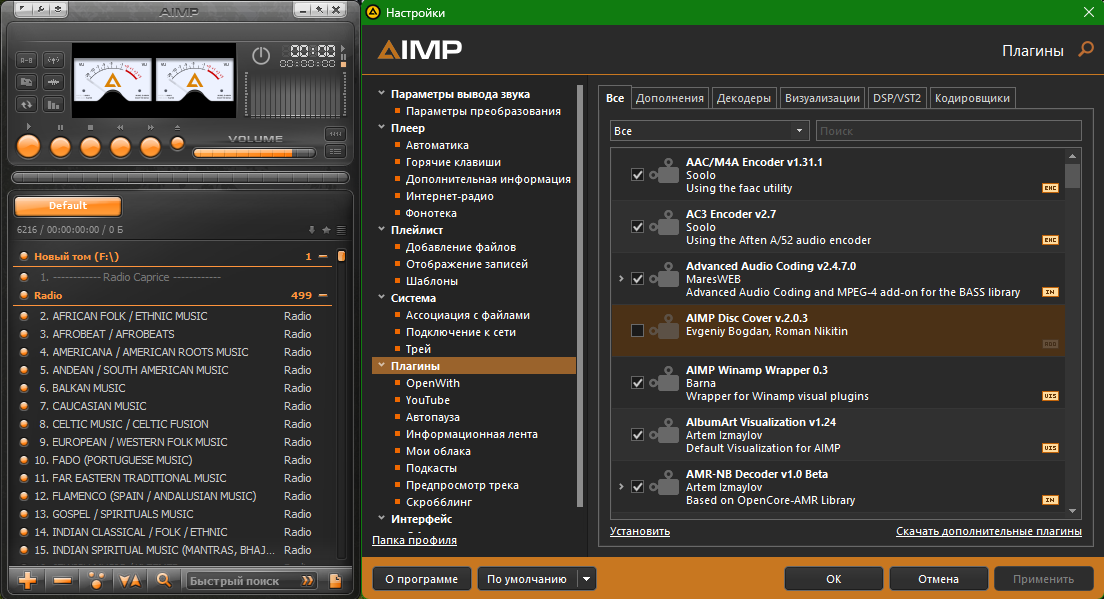This screenshot has height=599, width=1104.
Task: Click the minus icon in playlist toolbar
Action: [63, 581]
